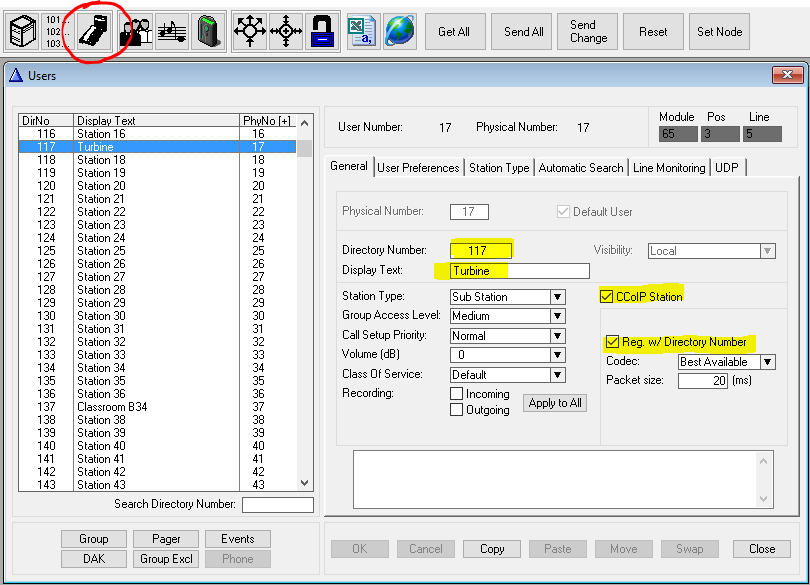
Task: Open the 101 102 103 directory numbers icon
Action: pyautogui.click(x=58, y=31)
